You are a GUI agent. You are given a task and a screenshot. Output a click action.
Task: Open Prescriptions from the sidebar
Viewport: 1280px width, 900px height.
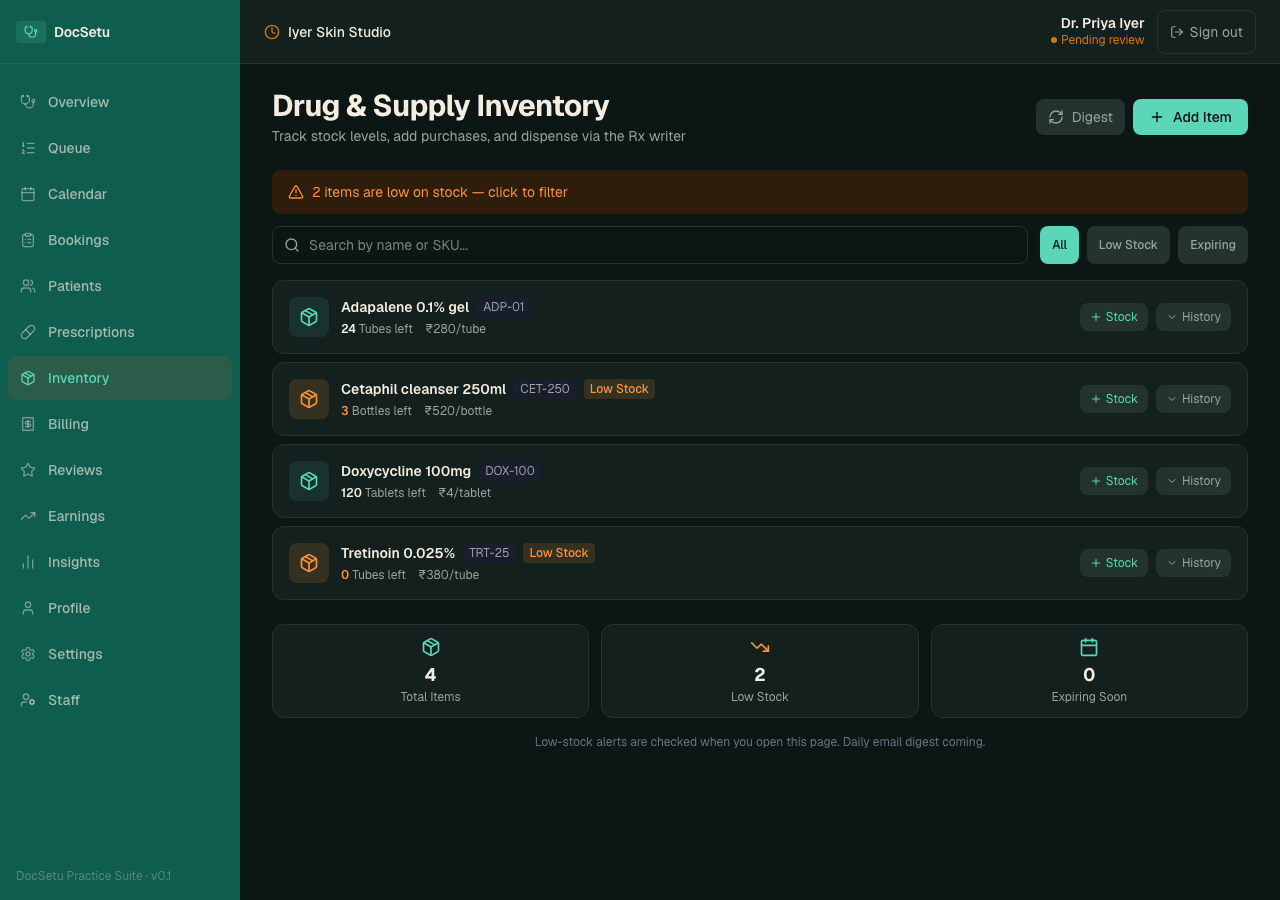pos(120,332)
